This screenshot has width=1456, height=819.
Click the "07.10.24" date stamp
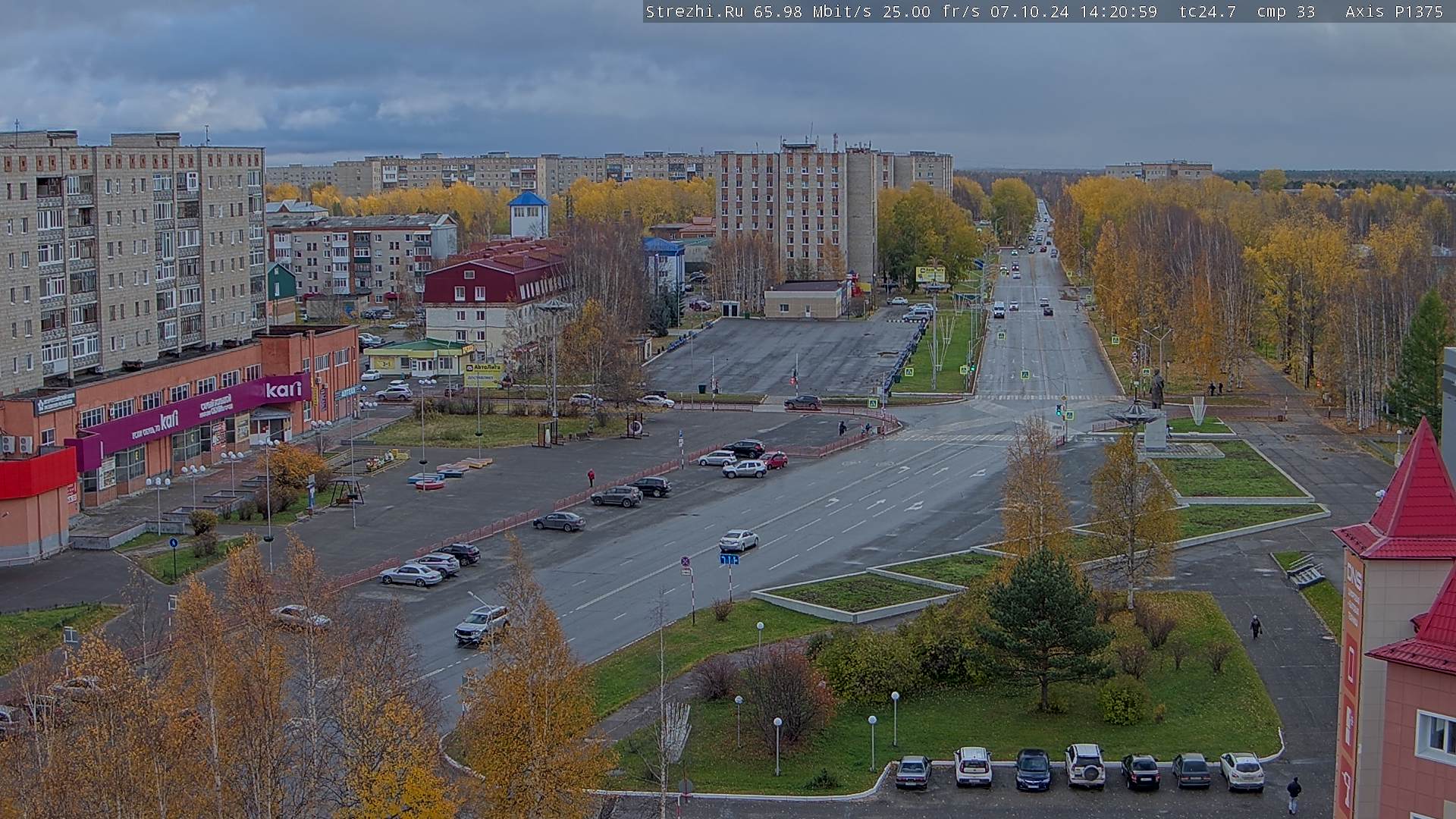[x=1030, y=11]
